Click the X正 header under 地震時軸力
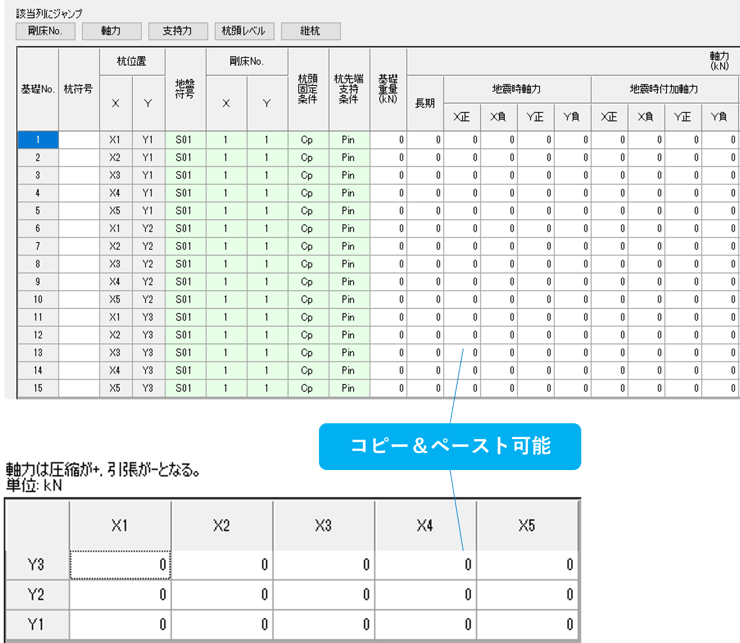 click(x=462, y=117)
